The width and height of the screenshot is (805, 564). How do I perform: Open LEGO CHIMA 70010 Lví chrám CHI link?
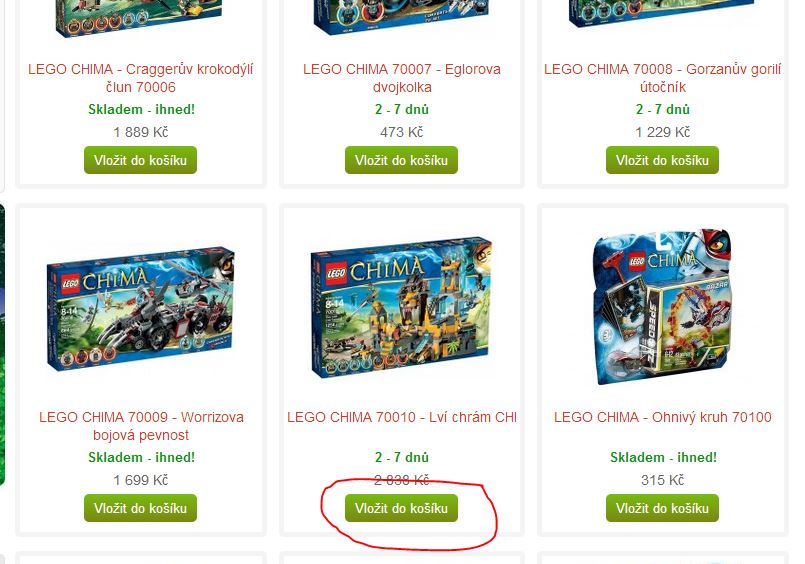pos(402,417)
